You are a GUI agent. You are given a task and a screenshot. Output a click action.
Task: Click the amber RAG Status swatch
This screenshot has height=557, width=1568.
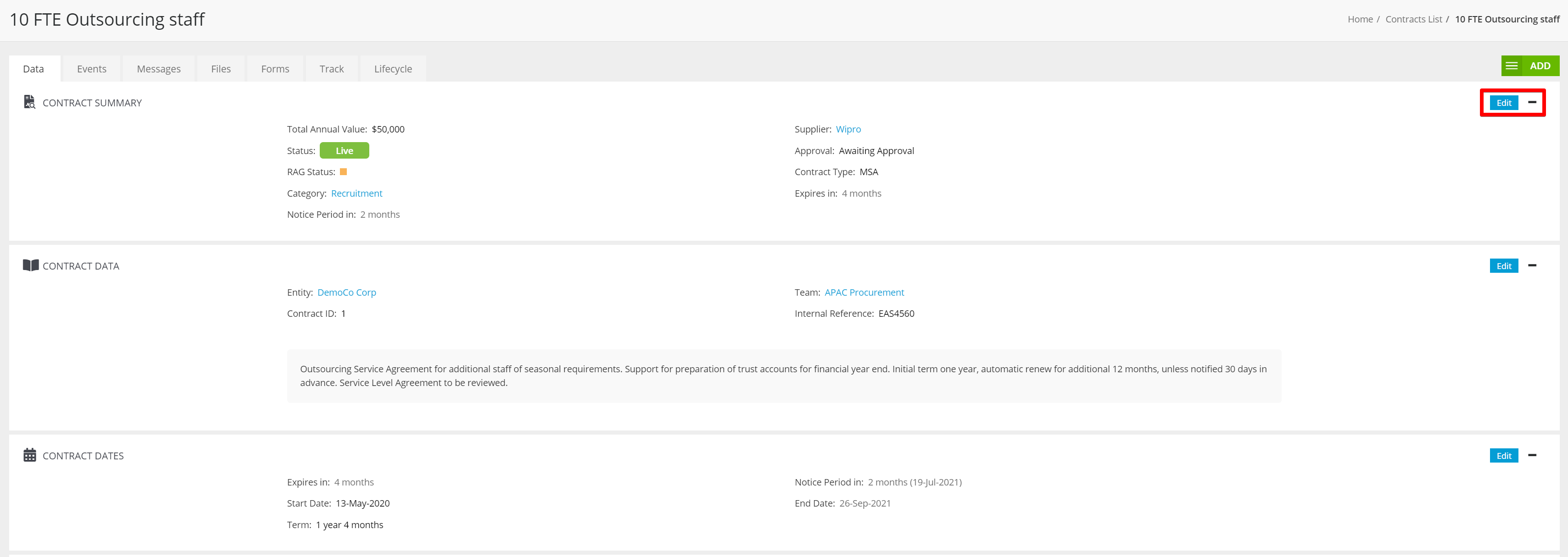click(343, 172)
